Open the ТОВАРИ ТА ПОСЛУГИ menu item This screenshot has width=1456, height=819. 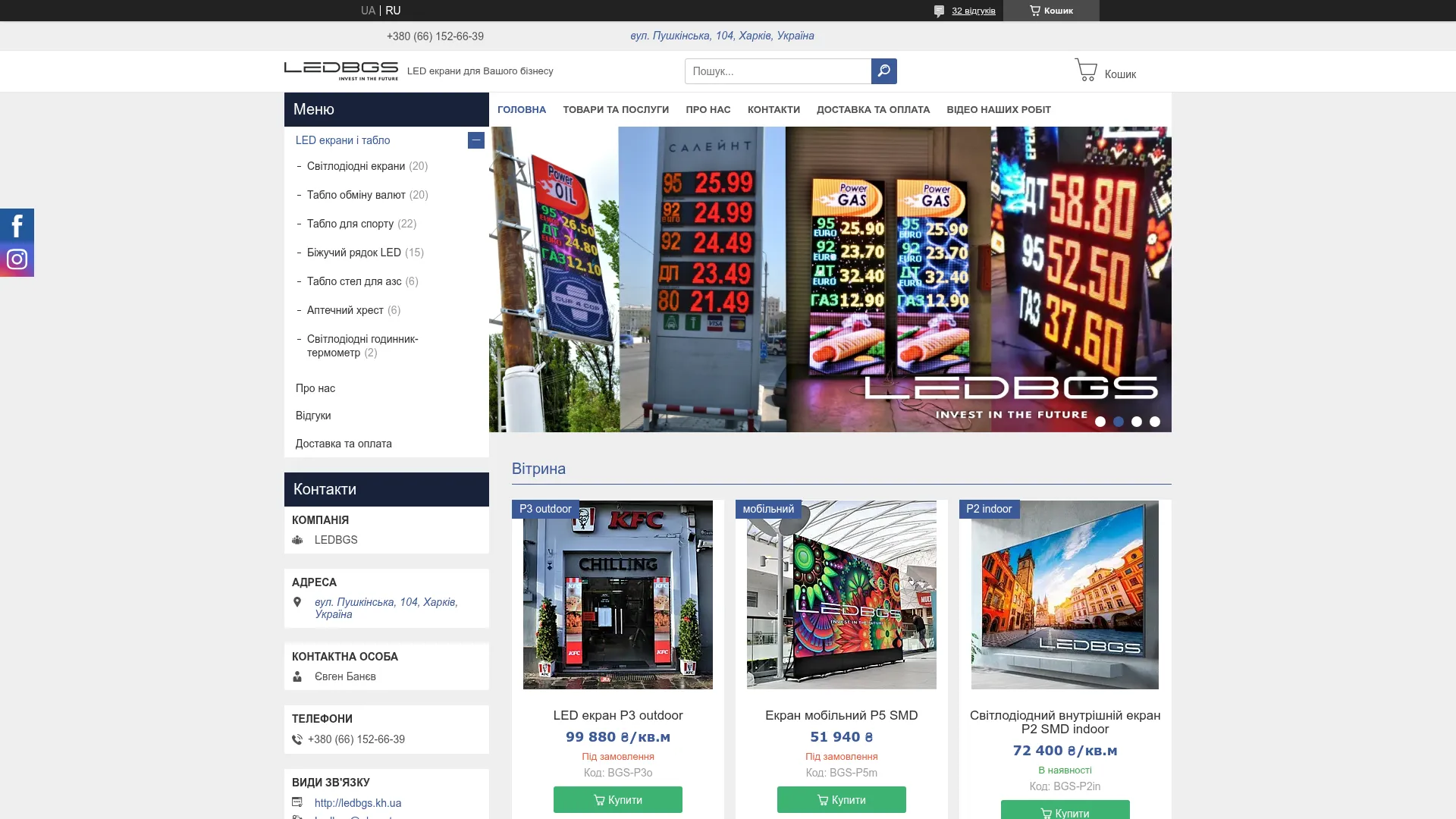[x=616, y=110]
